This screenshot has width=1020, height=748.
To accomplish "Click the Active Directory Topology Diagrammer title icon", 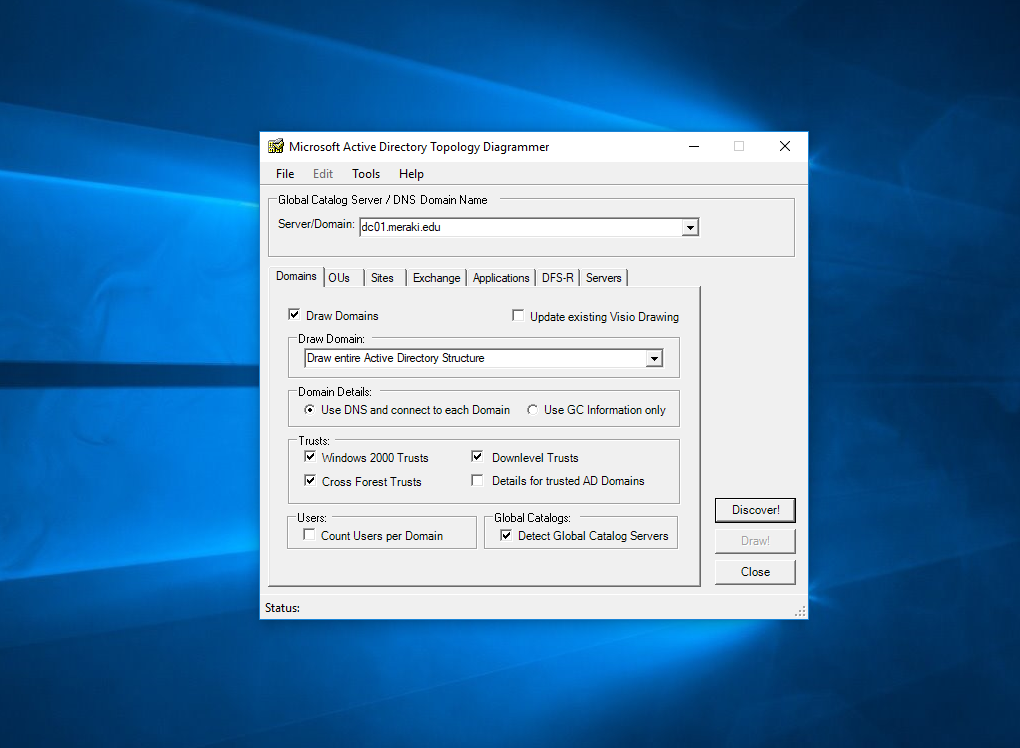I will [x=276, y=146].
